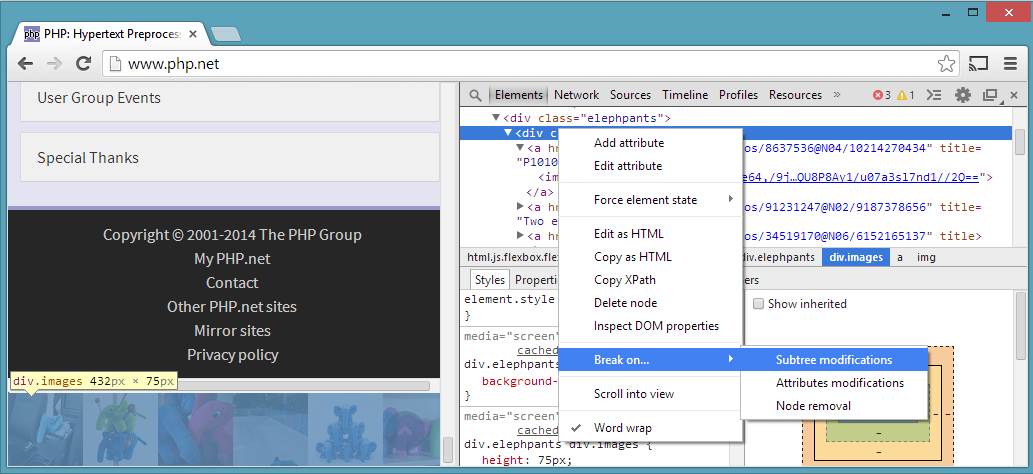
Task: Click the img breadcrumb item
Action: 926,258
